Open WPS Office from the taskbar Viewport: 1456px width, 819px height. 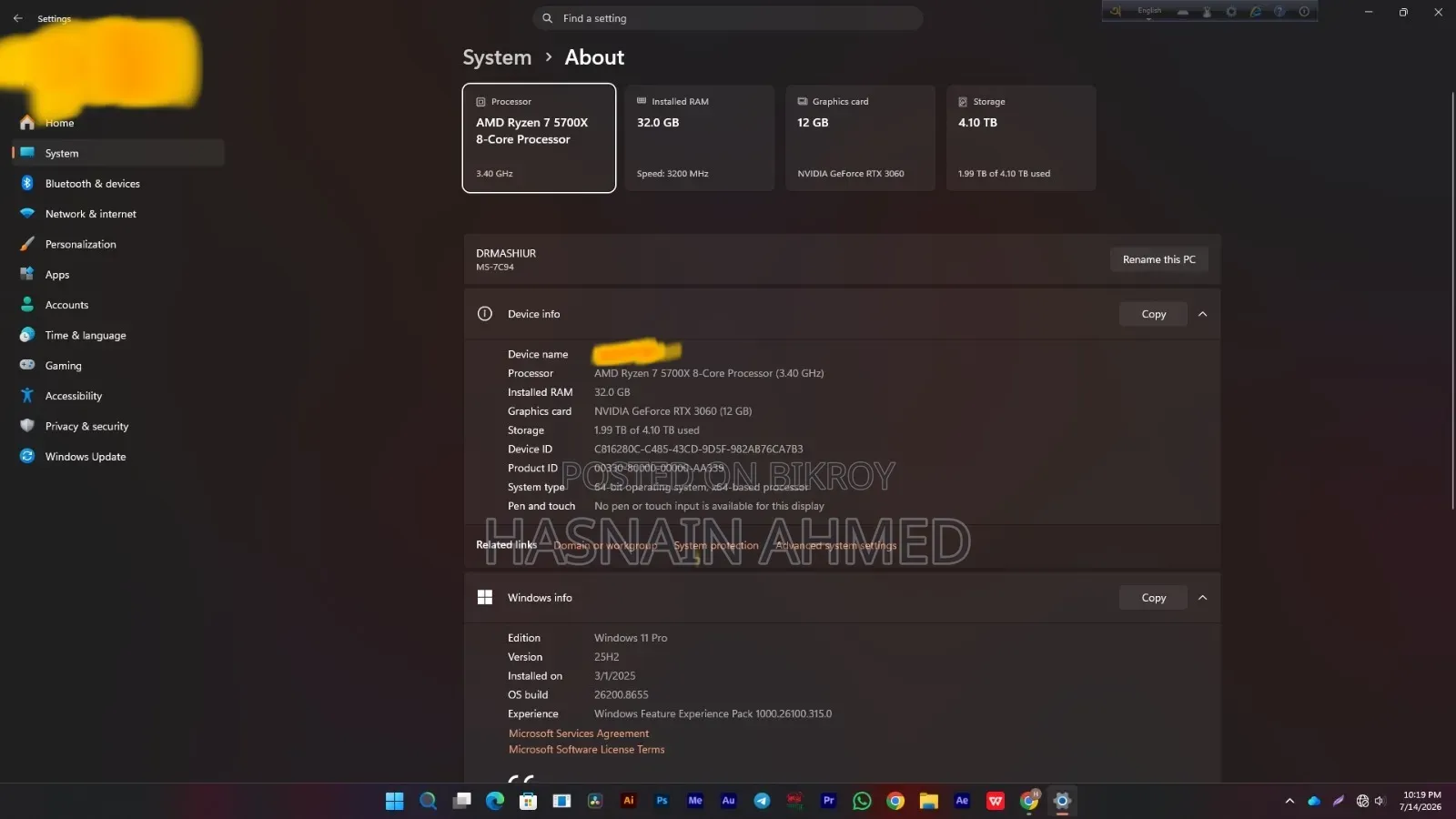coord(996,801)
